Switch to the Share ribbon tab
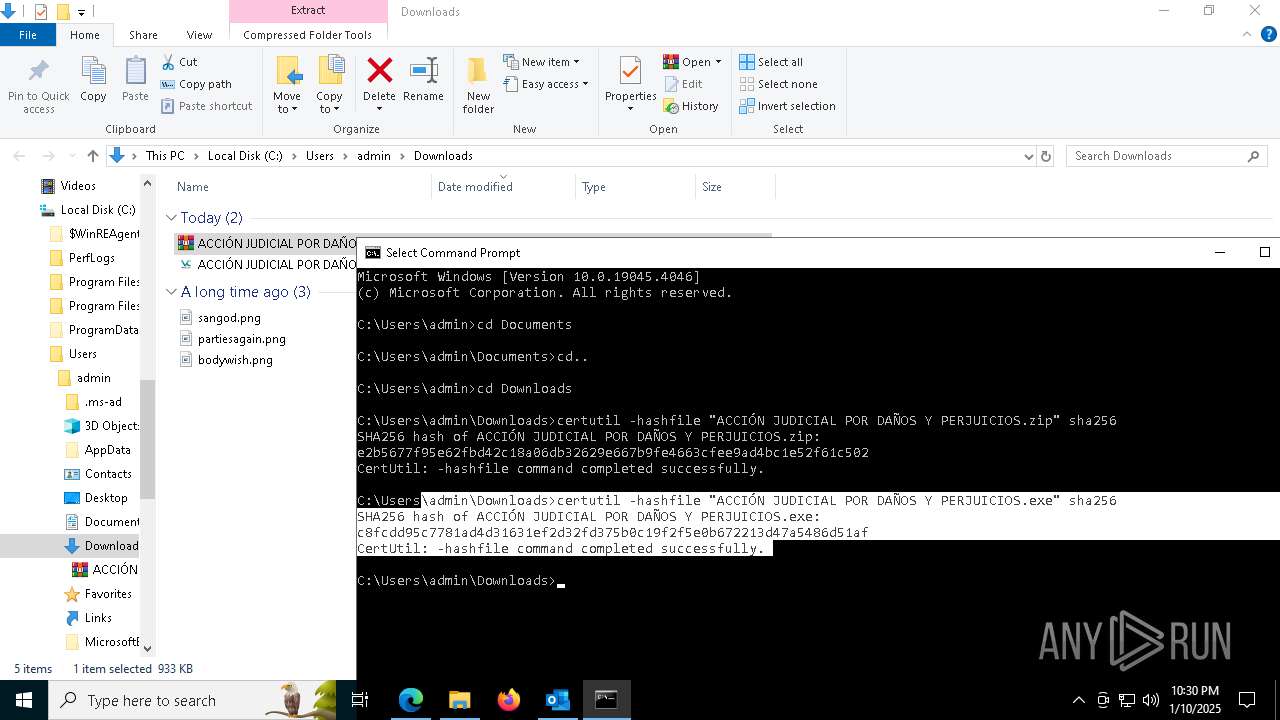 pyautogui.click(x=143, y=35)
